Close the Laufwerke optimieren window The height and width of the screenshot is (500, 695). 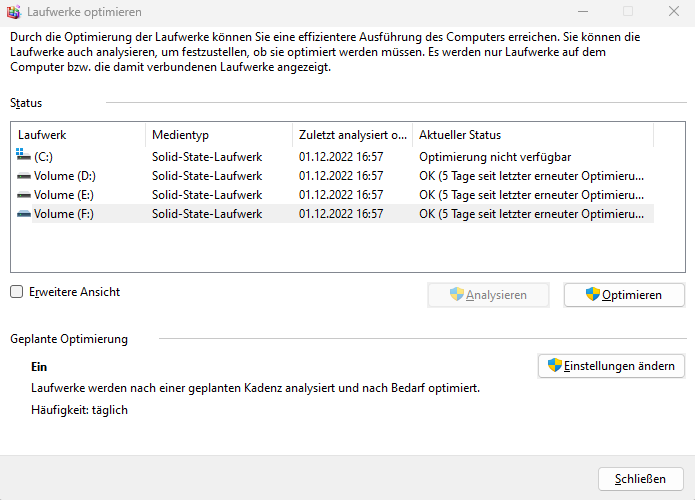(674, 12)
